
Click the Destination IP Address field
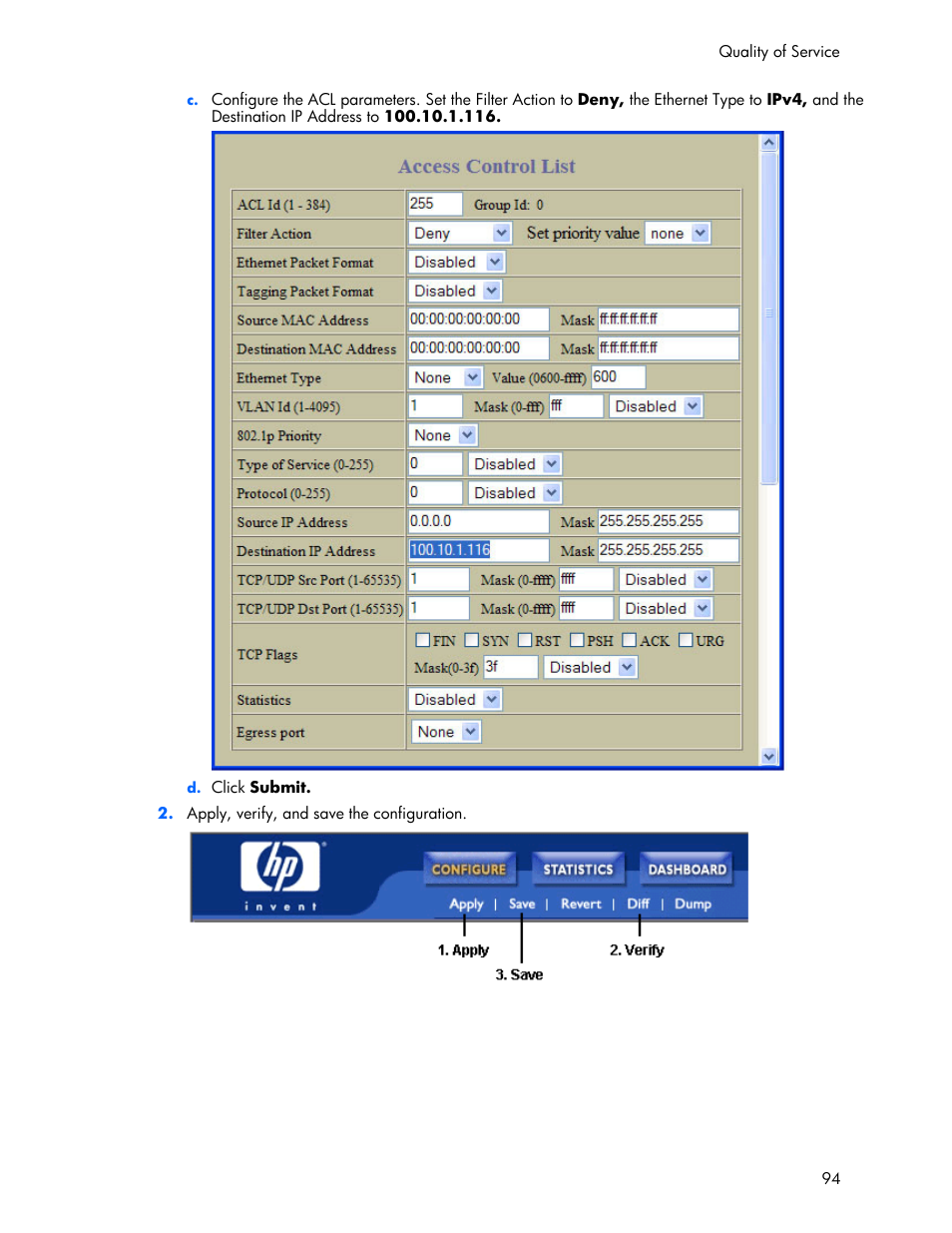pos(479,550)
